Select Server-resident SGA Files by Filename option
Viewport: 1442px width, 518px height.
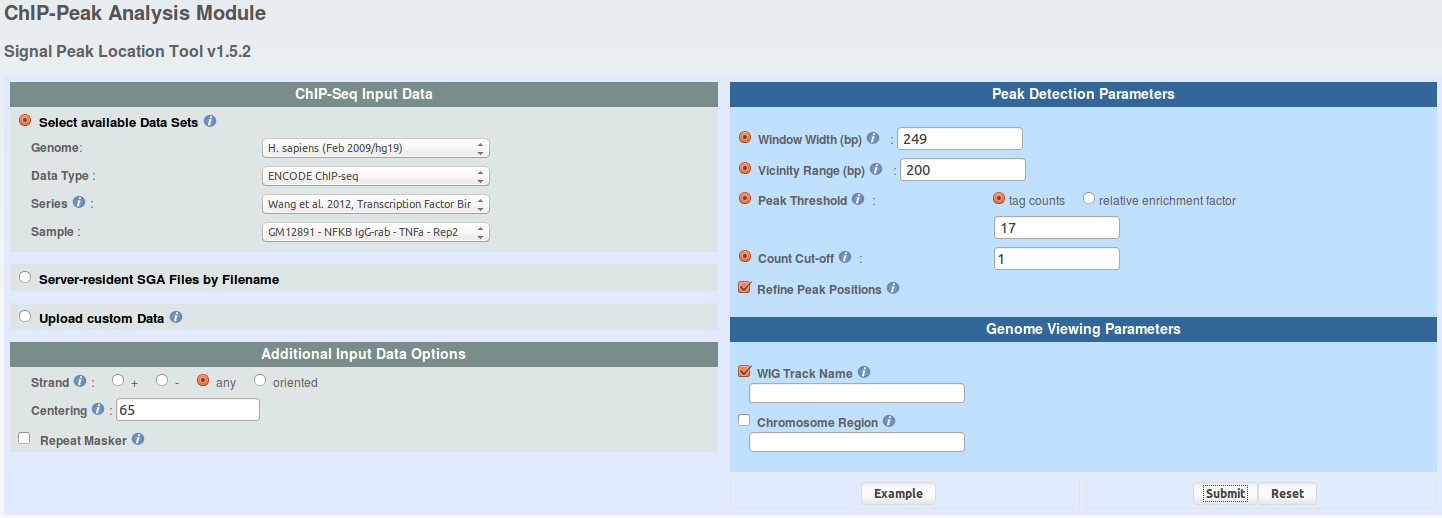[25, 278]
